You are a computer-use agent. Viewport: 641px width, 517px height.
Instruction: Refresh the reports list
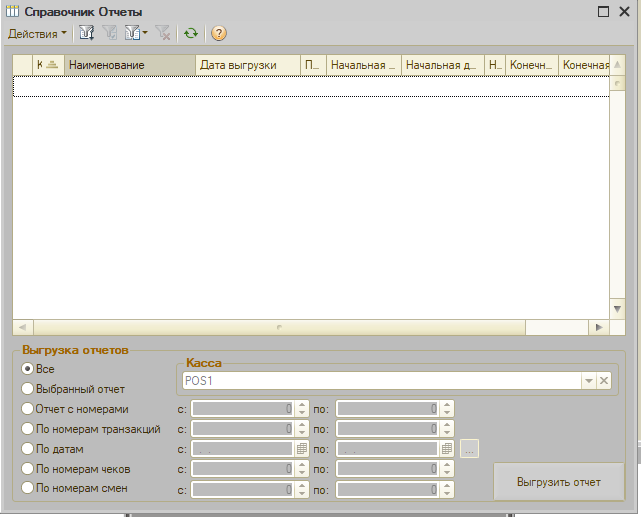(x=190, y=33)
